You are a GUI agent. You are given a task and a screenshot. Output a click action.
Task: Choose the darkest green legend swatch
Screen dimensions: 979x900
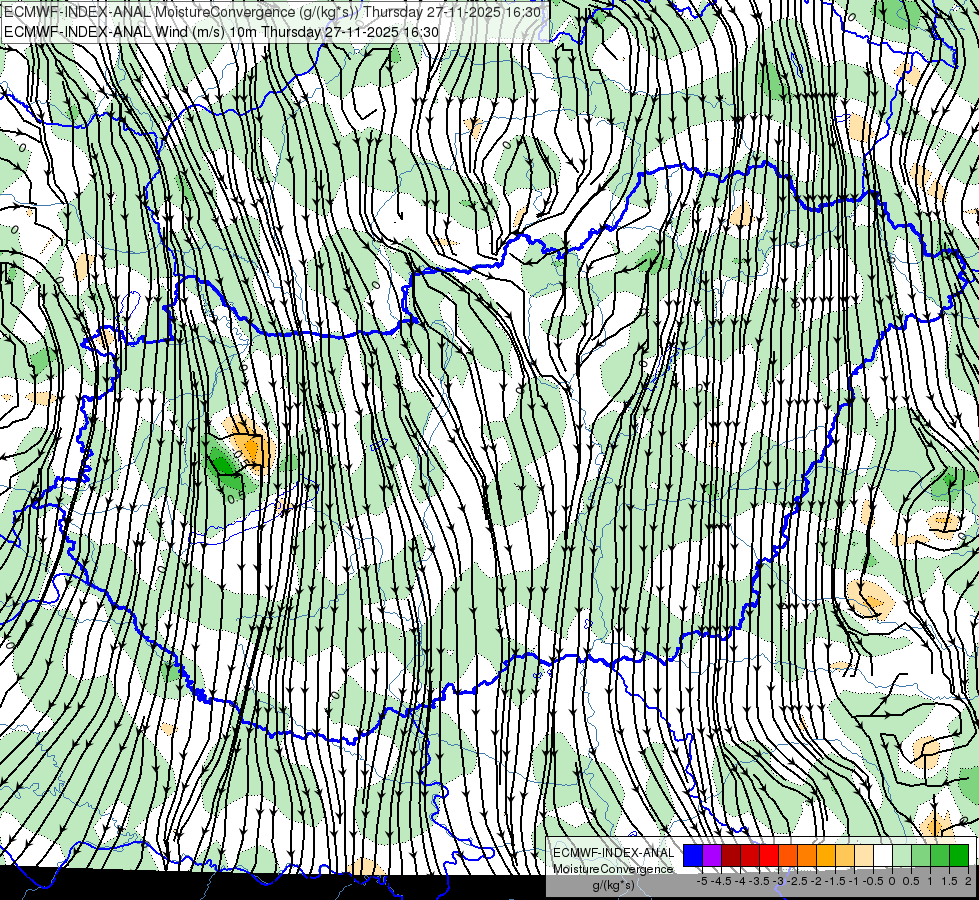click(959, 856)
